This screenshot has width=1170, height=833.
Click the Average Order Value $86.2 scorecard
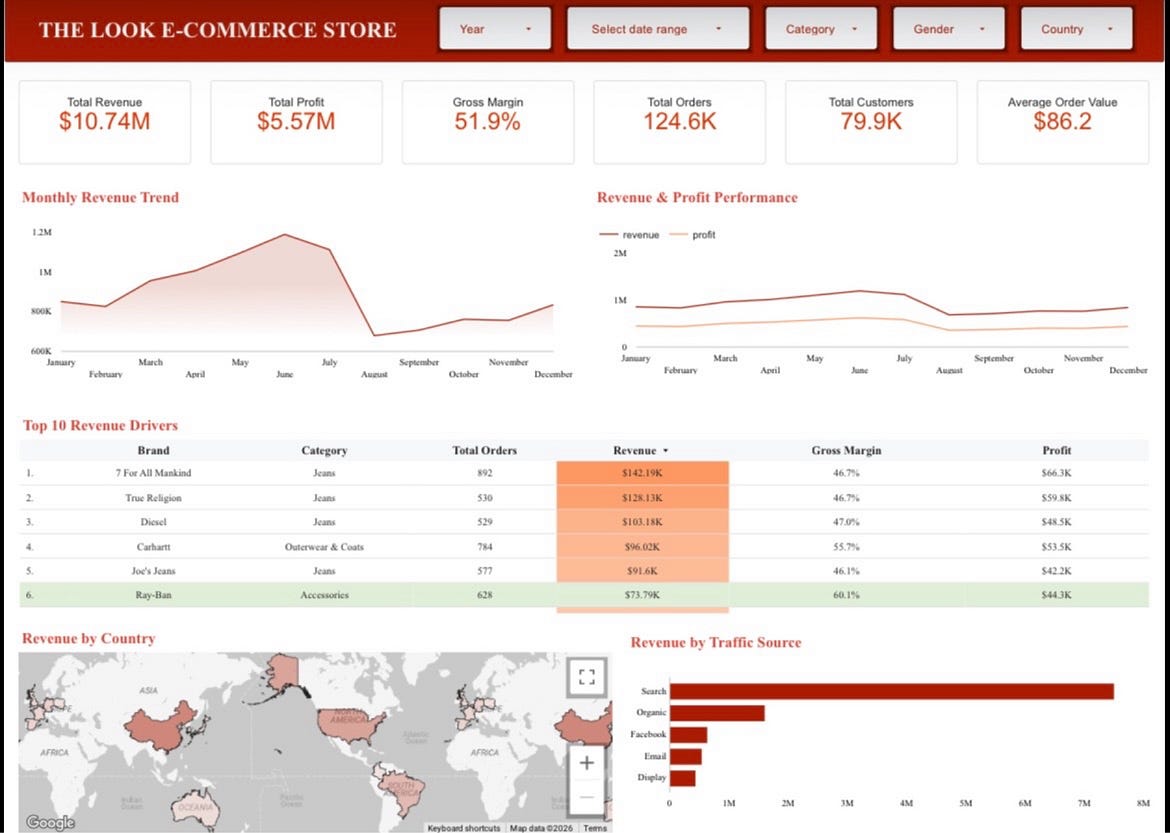1063,122
